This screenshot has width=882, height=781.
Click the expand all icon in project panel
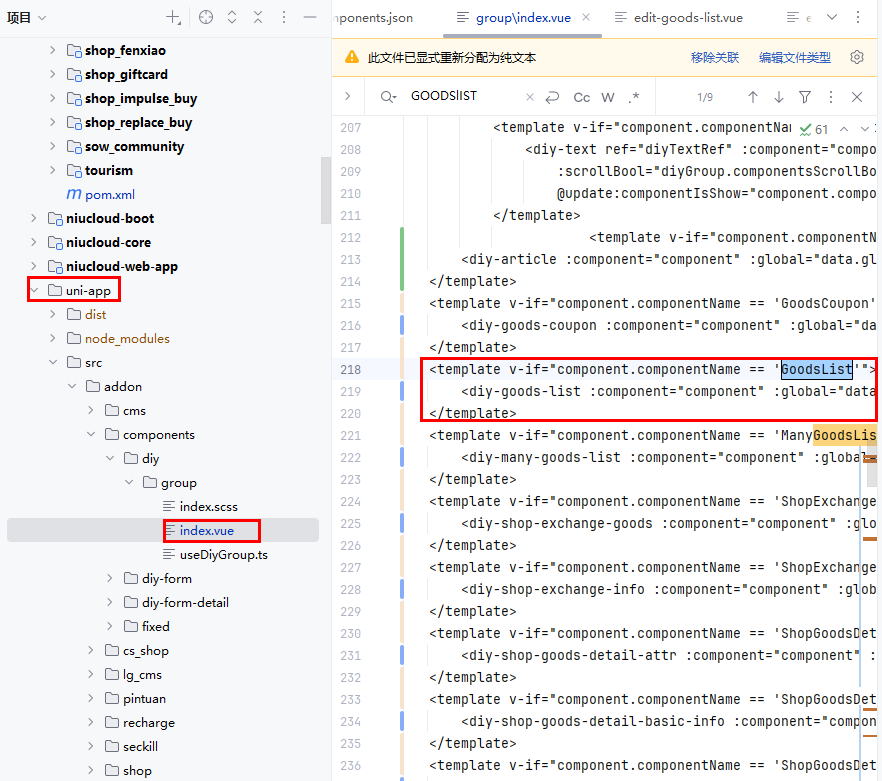pos(232,17)
